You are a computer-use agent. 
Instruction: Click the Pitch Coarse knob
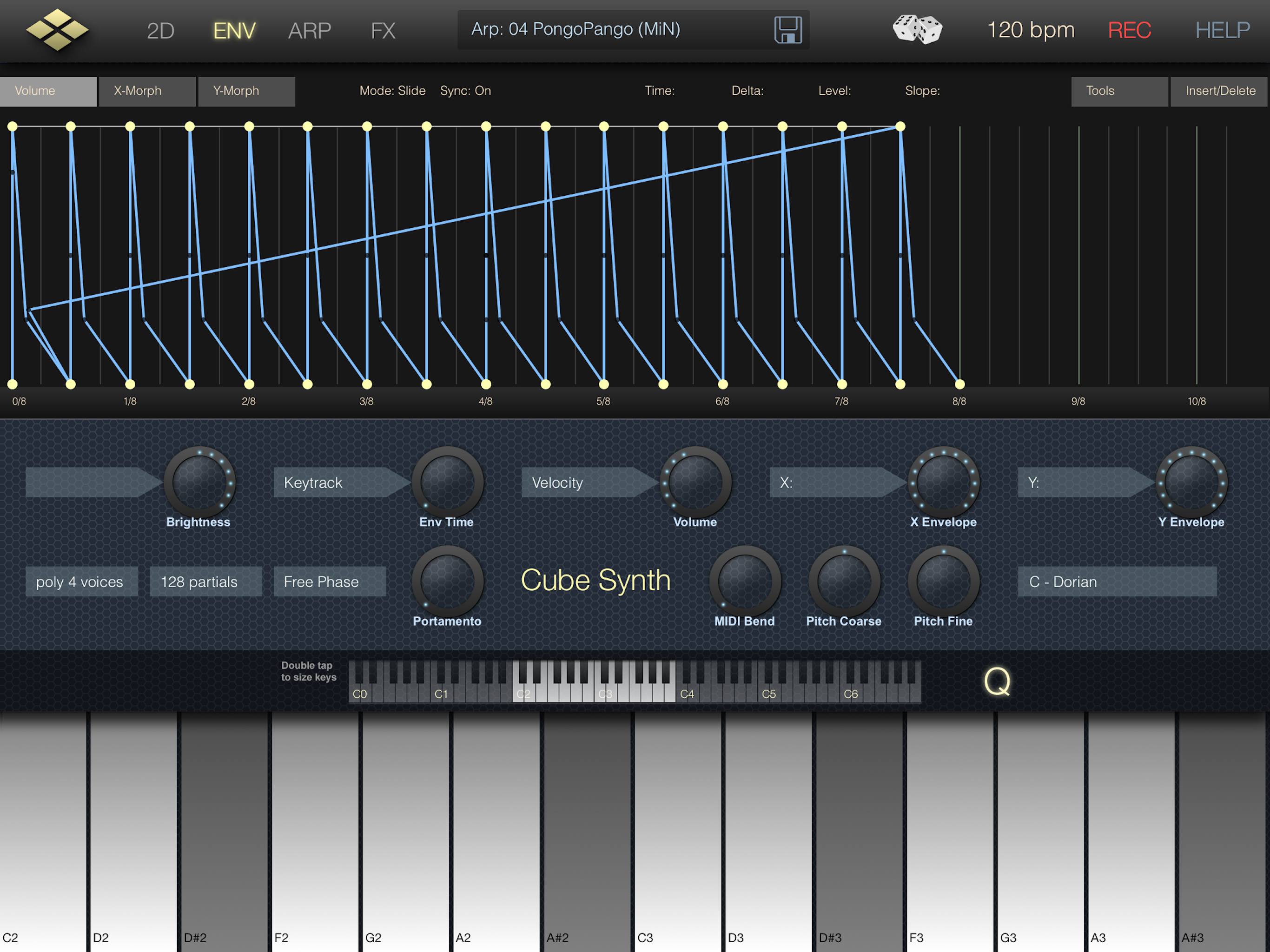tap(844, 581)
